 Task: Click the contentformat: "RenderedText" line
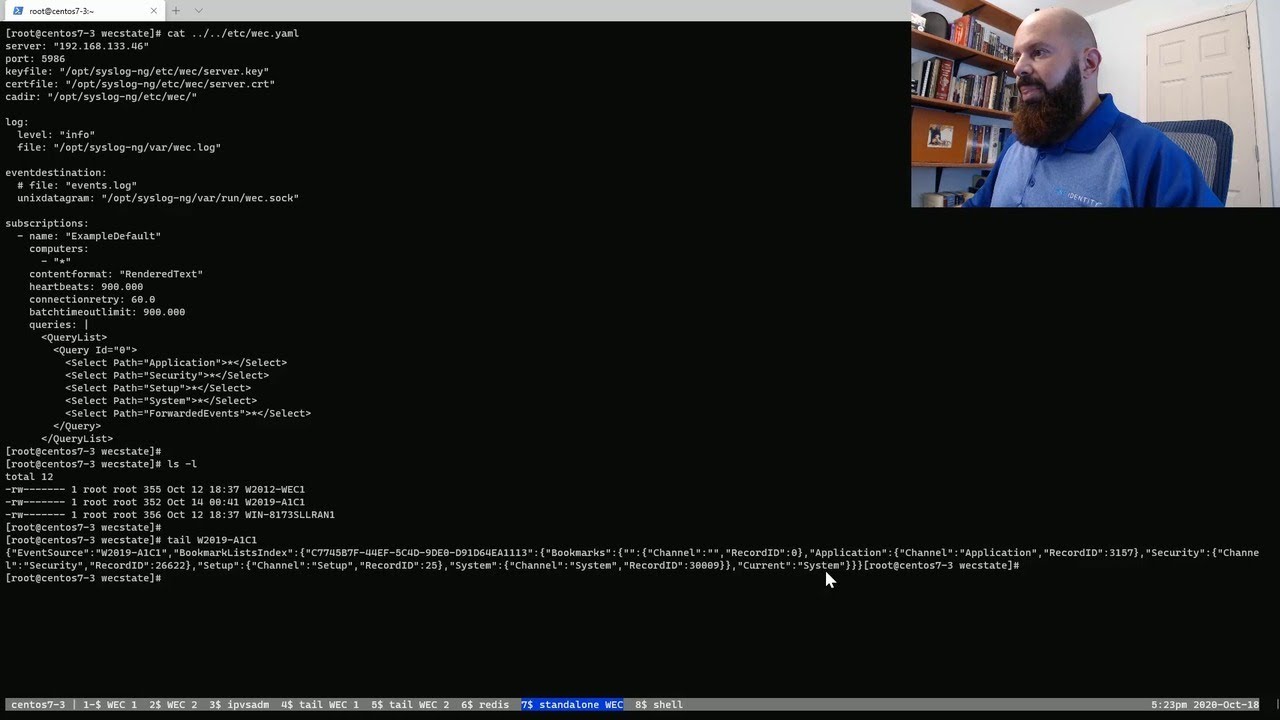[x=116, y=274]
